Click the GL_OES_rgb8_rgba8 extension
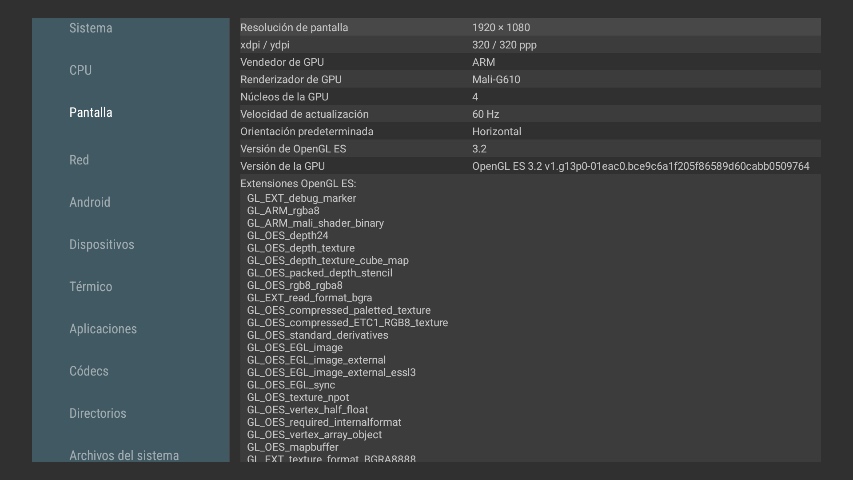 coord(295,285)
